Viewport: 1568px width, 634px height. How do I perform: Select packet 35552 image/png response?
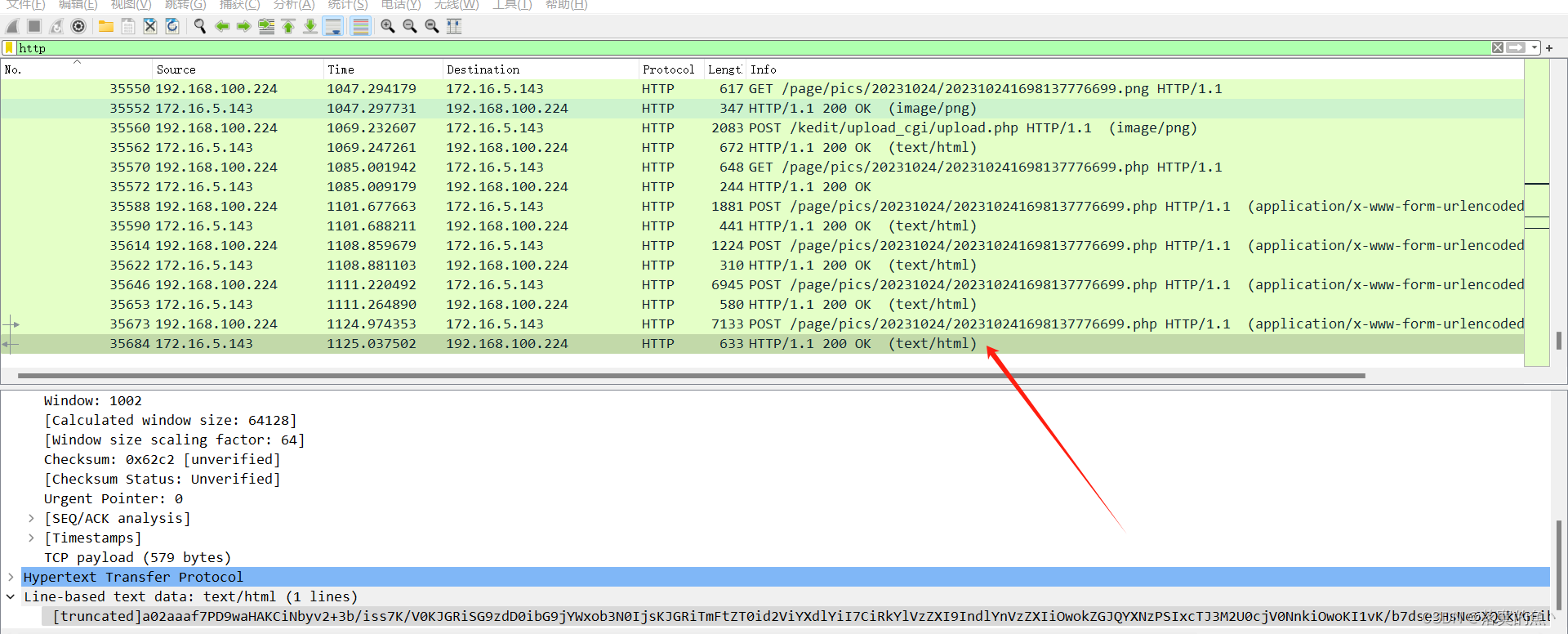tap(762, 108)
